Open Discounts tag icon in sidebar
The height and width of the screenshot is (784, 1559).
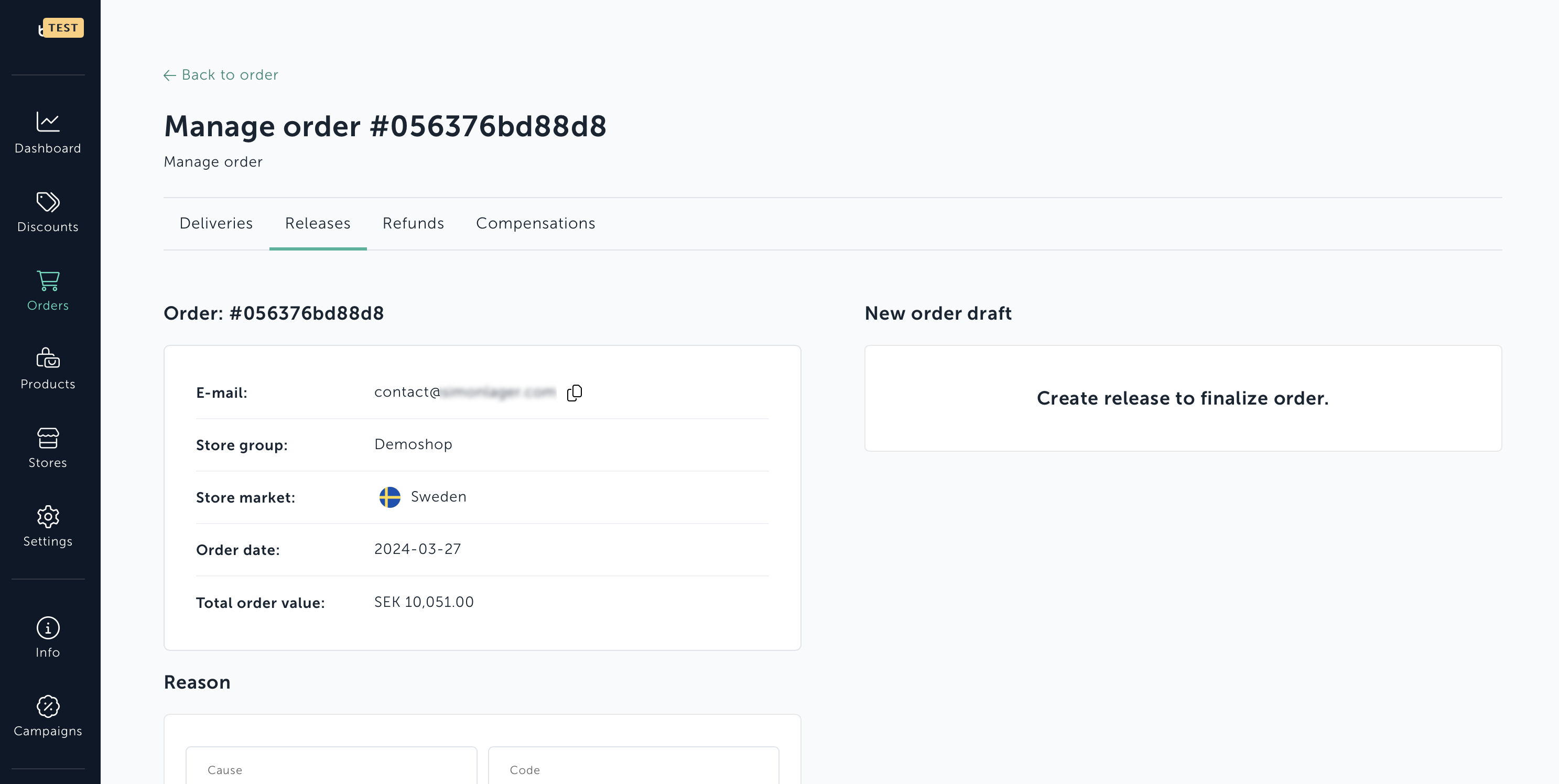[x=48, y=201]
